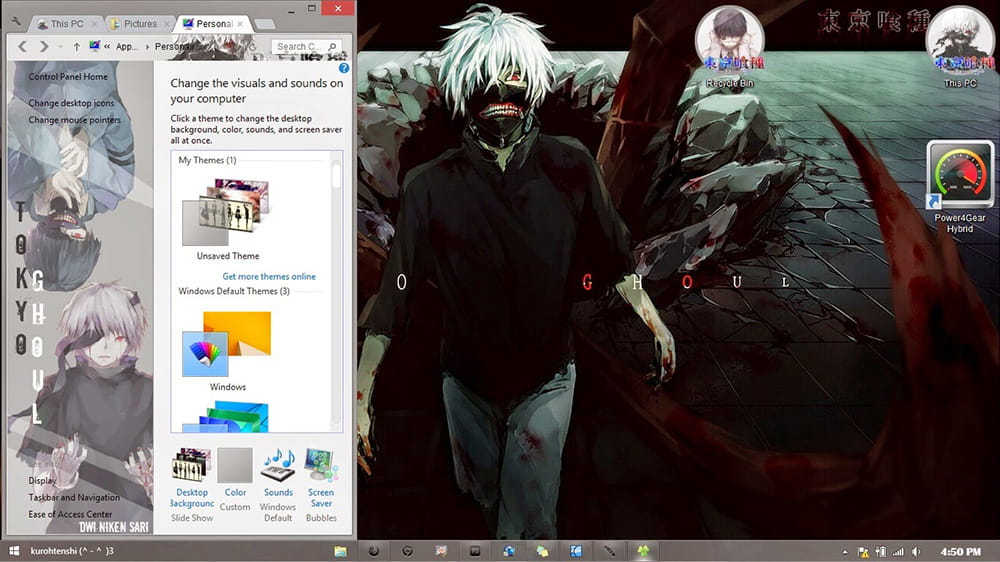Open the Color Custom swatch

tap(235, 467)
